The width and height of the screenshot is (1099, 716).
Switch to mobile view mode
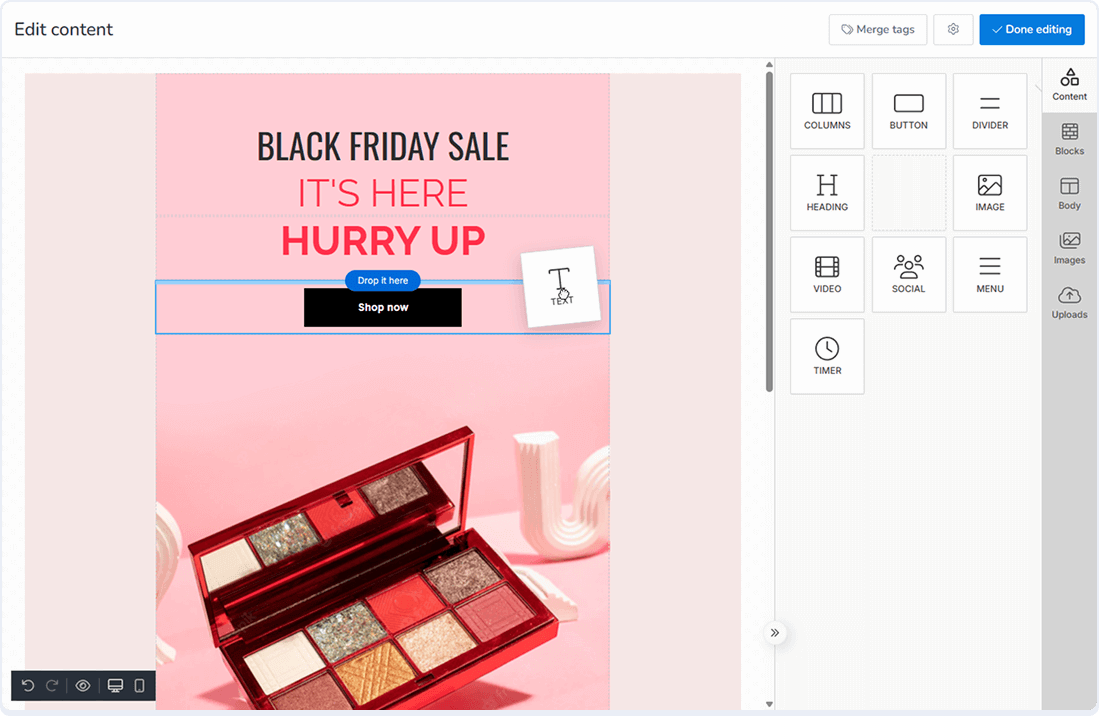139,685
